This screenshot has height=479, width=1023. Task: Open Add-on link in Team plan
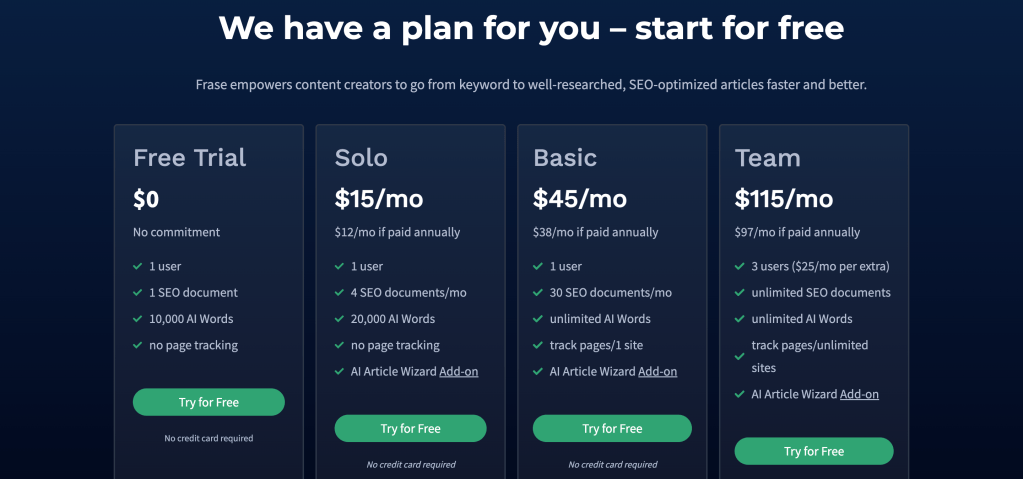point(859,394)
